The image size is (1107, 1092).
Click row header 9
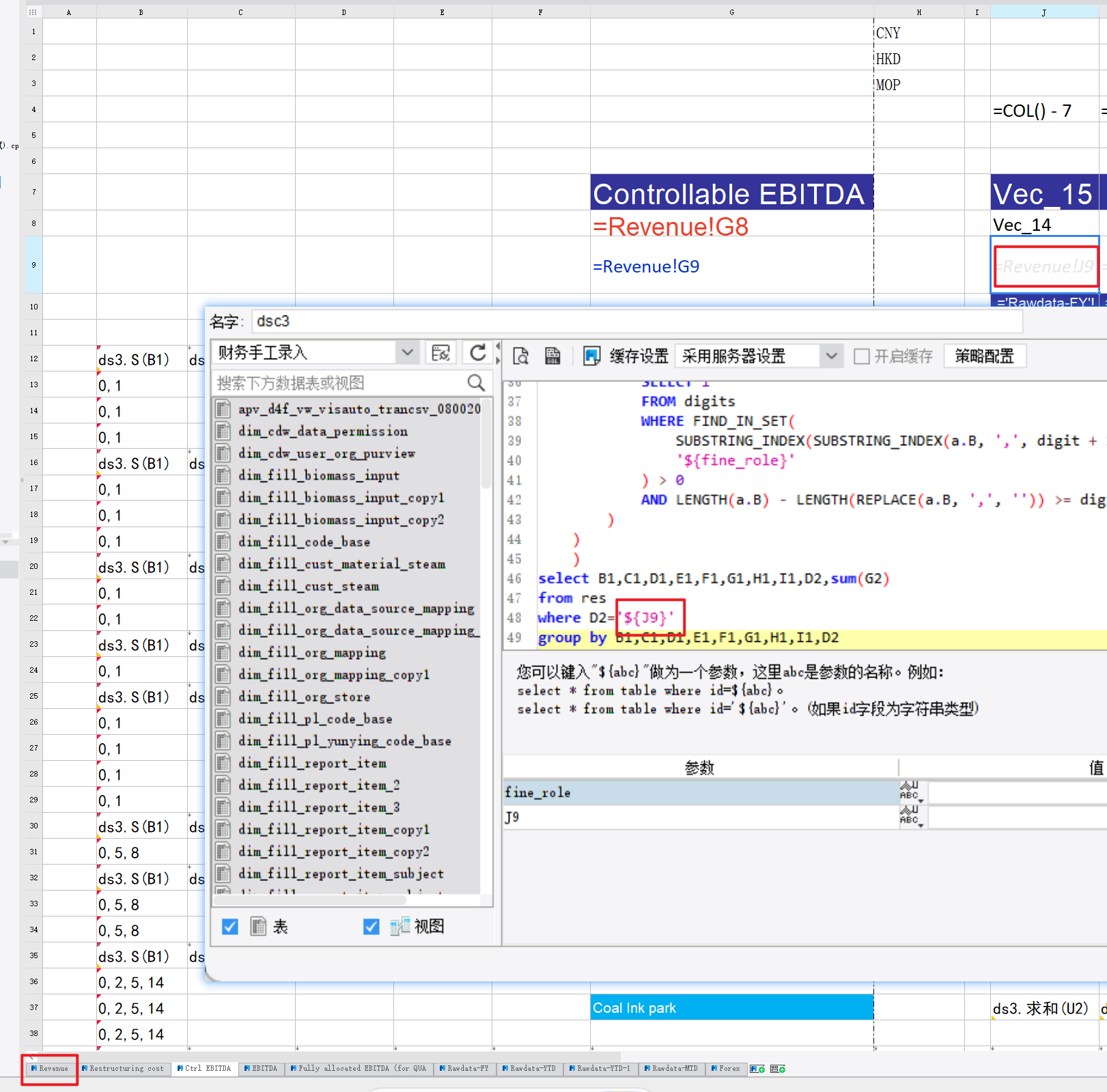pyautogui.click(x=33, y=265)
